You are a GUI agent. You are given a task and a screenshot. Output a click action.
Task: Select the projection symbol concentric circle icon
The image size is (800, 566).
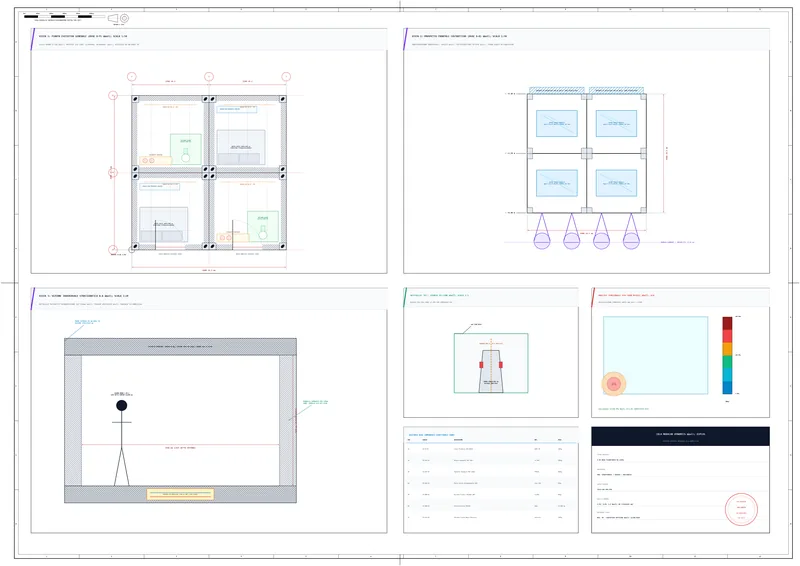124,18
